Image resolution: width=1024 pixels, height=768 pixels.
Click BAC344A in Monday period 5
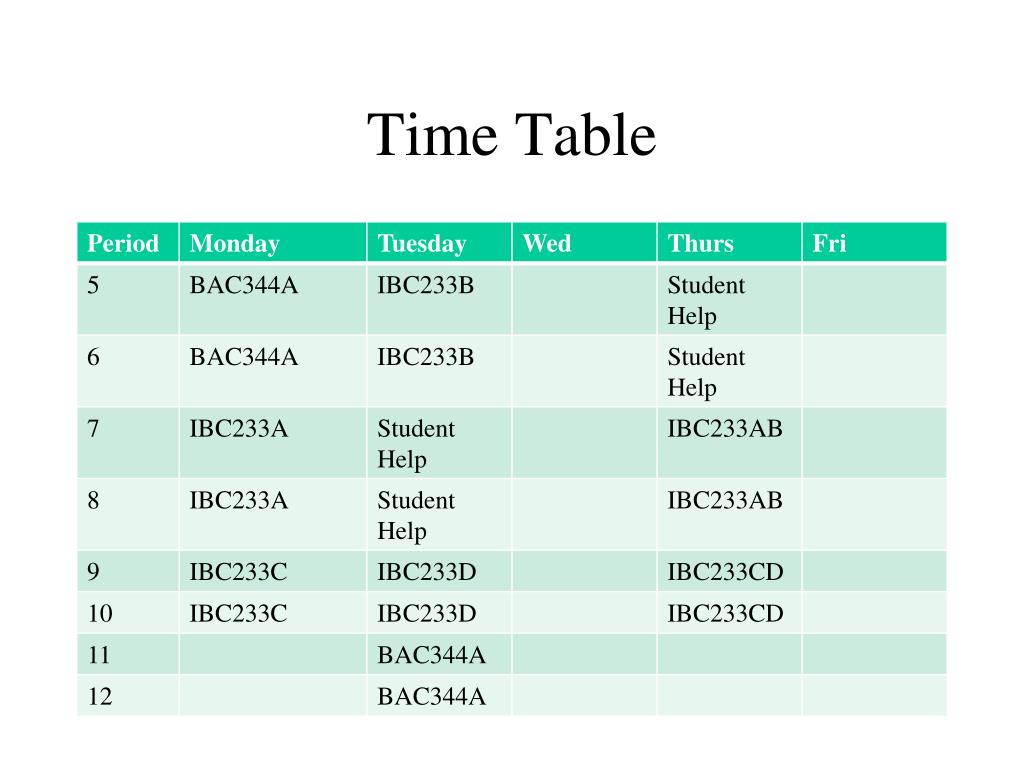point(244,286)
